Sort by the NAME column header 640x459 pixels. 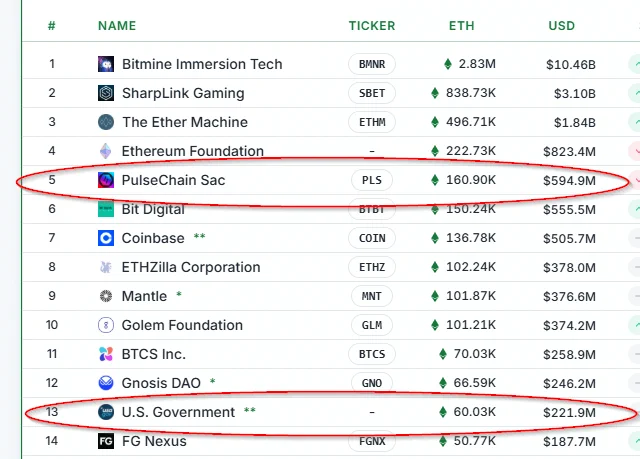pos(117,26)
